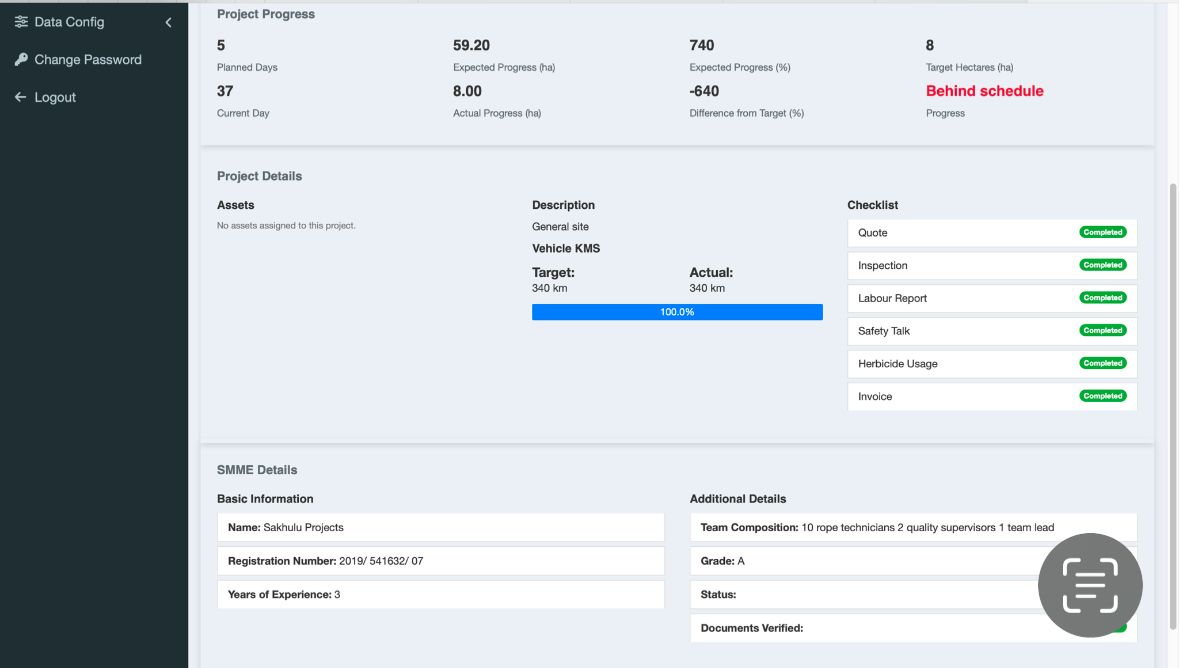
Task: Click the Completed badge on Invoice
Action: click(x=1102, y=396)
